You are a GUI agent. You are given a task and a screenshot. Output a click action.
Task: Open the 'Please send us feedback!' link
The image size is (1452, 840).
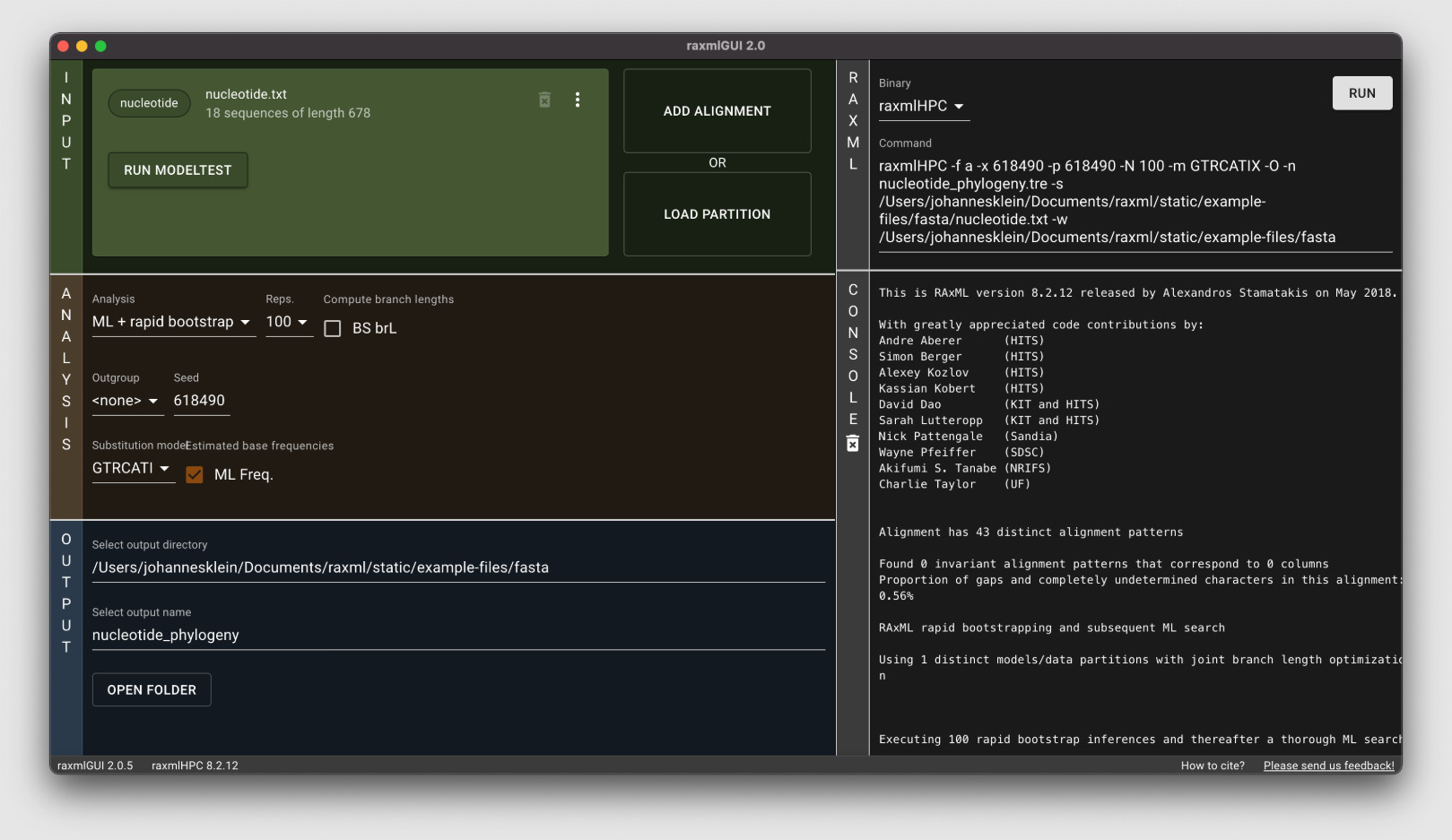[x=1329, y=766]
